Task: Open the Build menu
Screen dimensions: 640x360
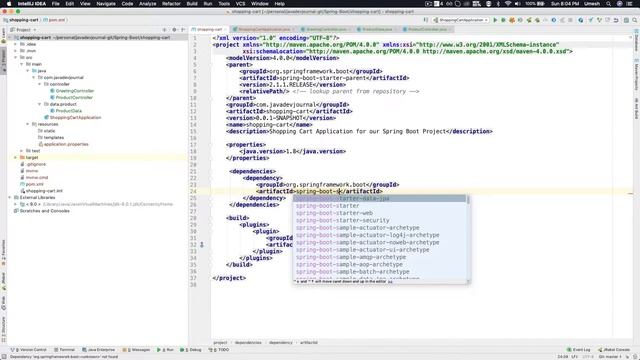Action: pyautogui.click(x=192, y=4)
